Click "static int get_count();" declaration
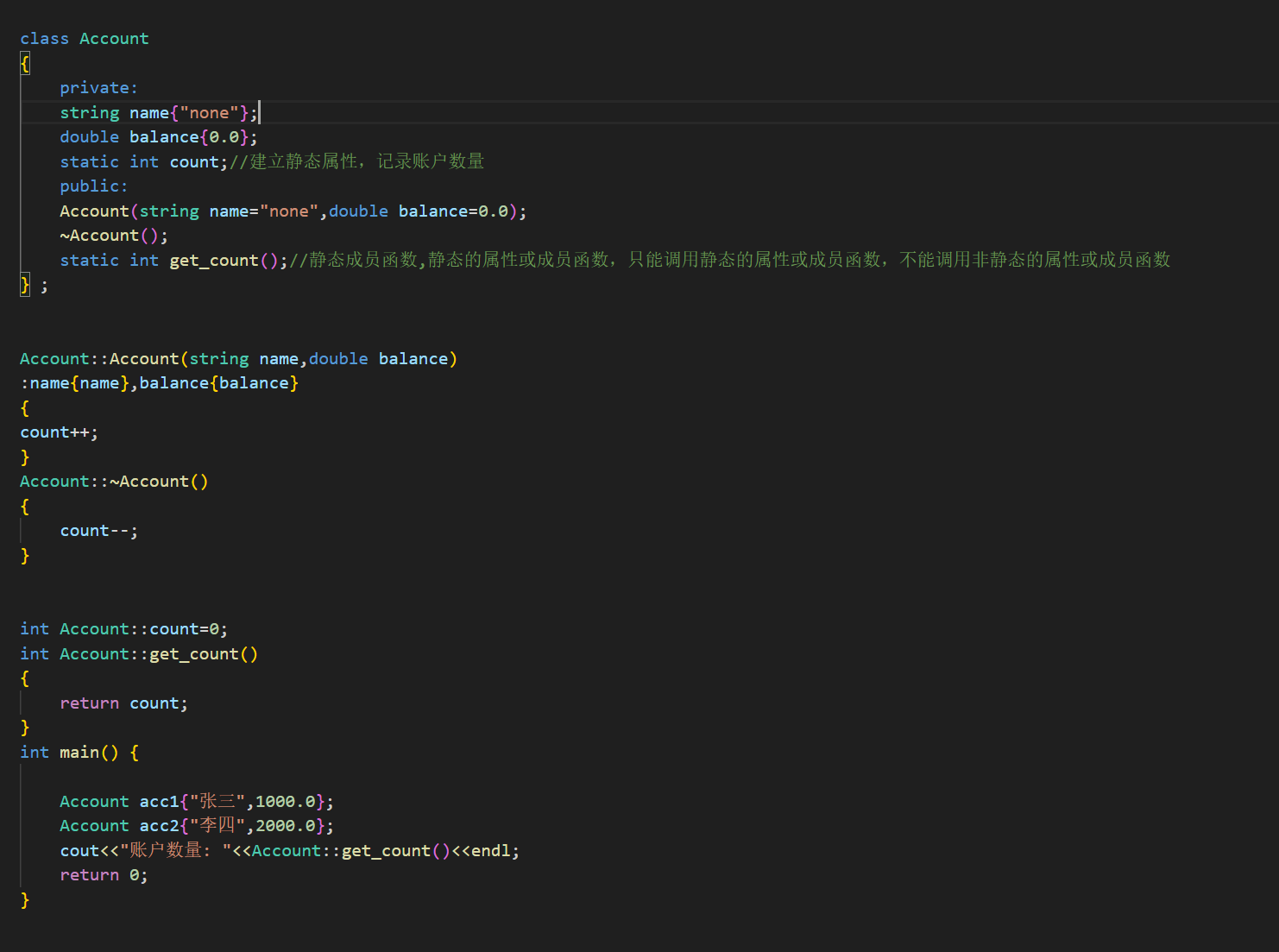This screenshot has width=1279, height=952. click(x=174, y=261)
